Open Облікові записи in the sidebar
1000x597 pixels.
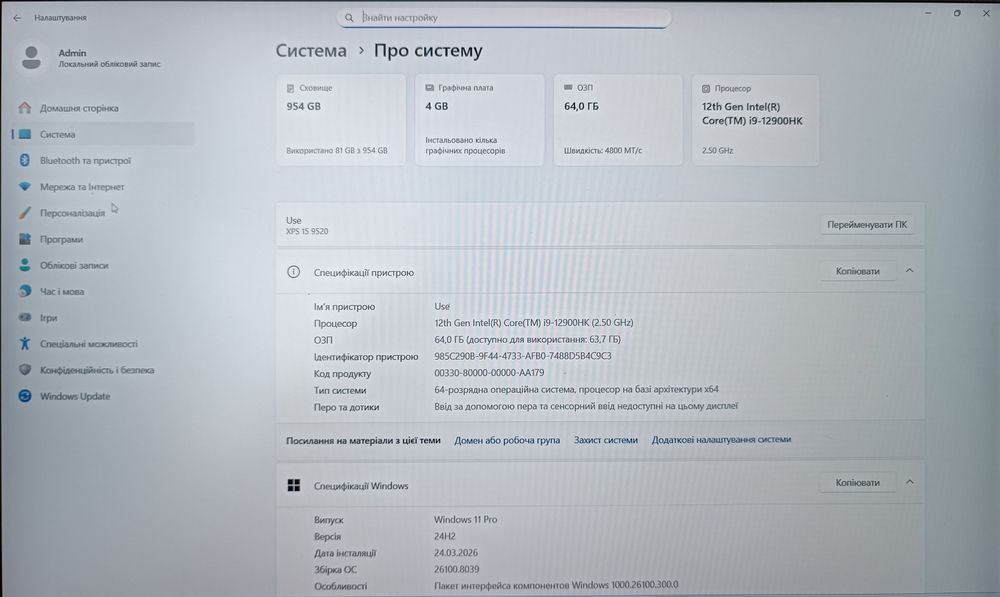coord(74,265)
